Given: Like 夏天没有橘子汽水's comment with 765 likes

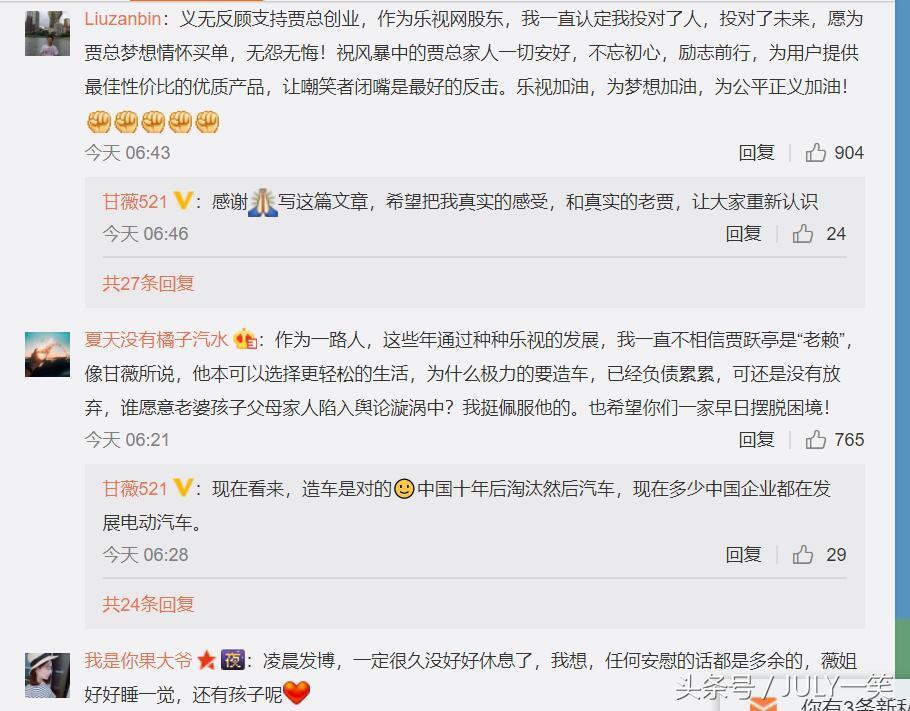Looking at the screenshot, I should point(815,439).
